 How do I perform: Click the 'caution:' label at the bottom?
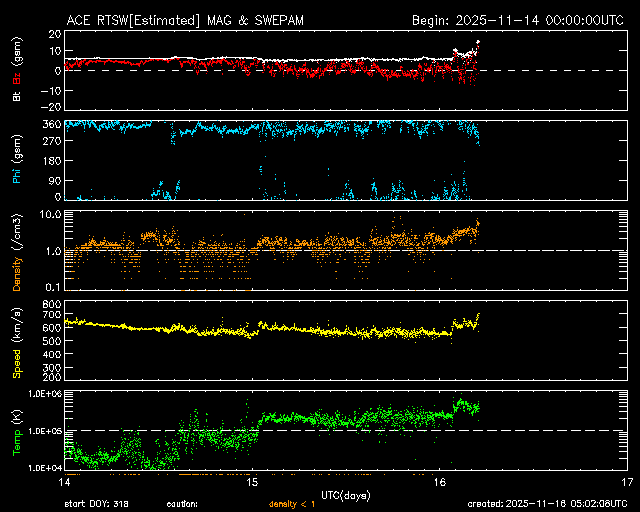[182, 505]
